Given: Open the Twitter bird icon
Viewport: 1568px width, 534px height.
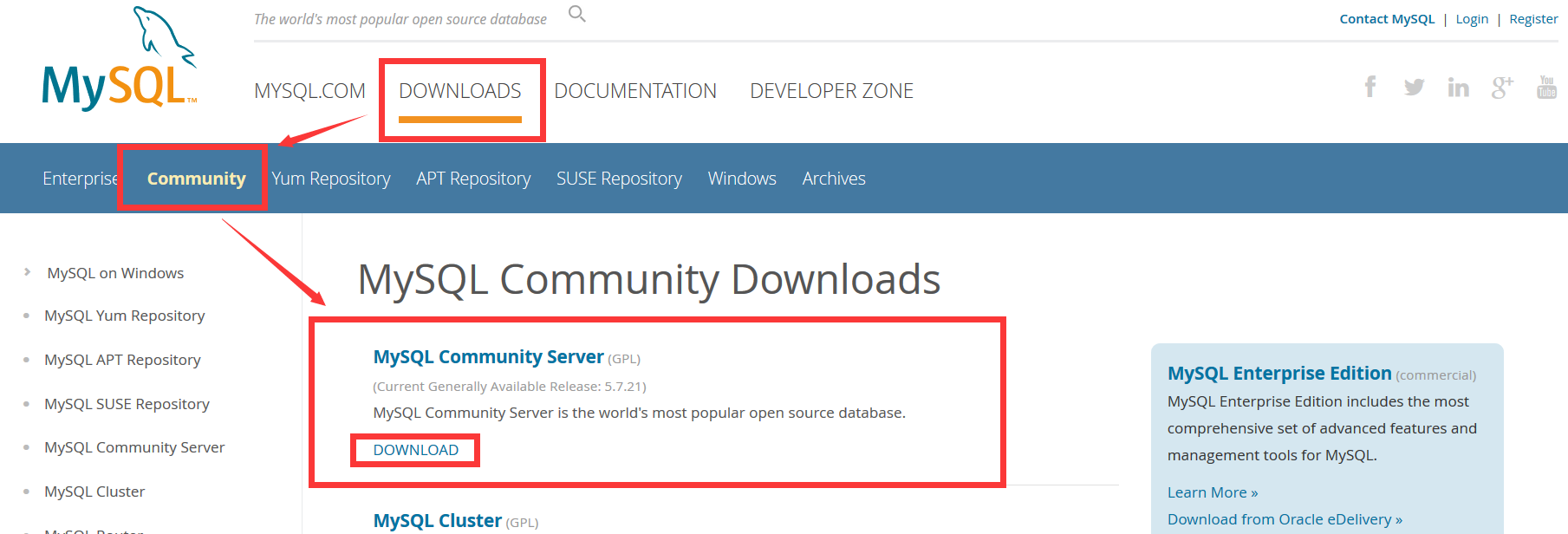Looking at the screenshot, I should (1414, 87).
